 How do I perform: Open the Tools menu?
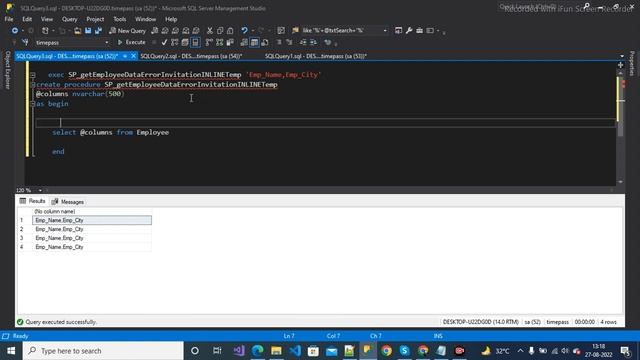click(120, 19)
